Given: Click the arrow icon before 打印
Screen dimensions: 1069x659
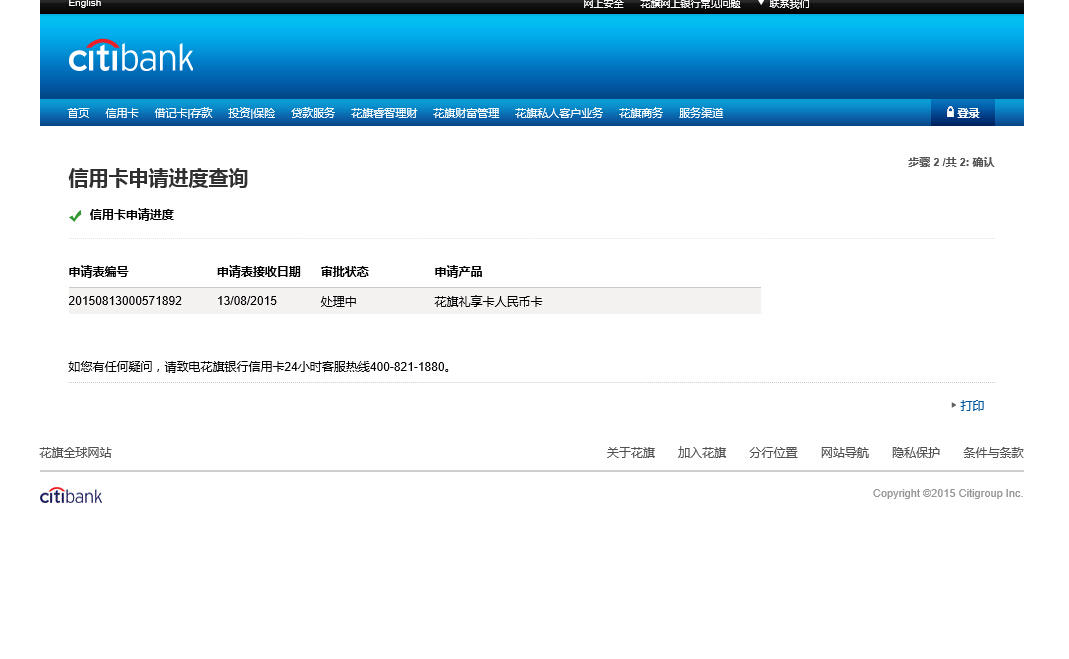Looking at the screenshot, I should pos(954,405).
